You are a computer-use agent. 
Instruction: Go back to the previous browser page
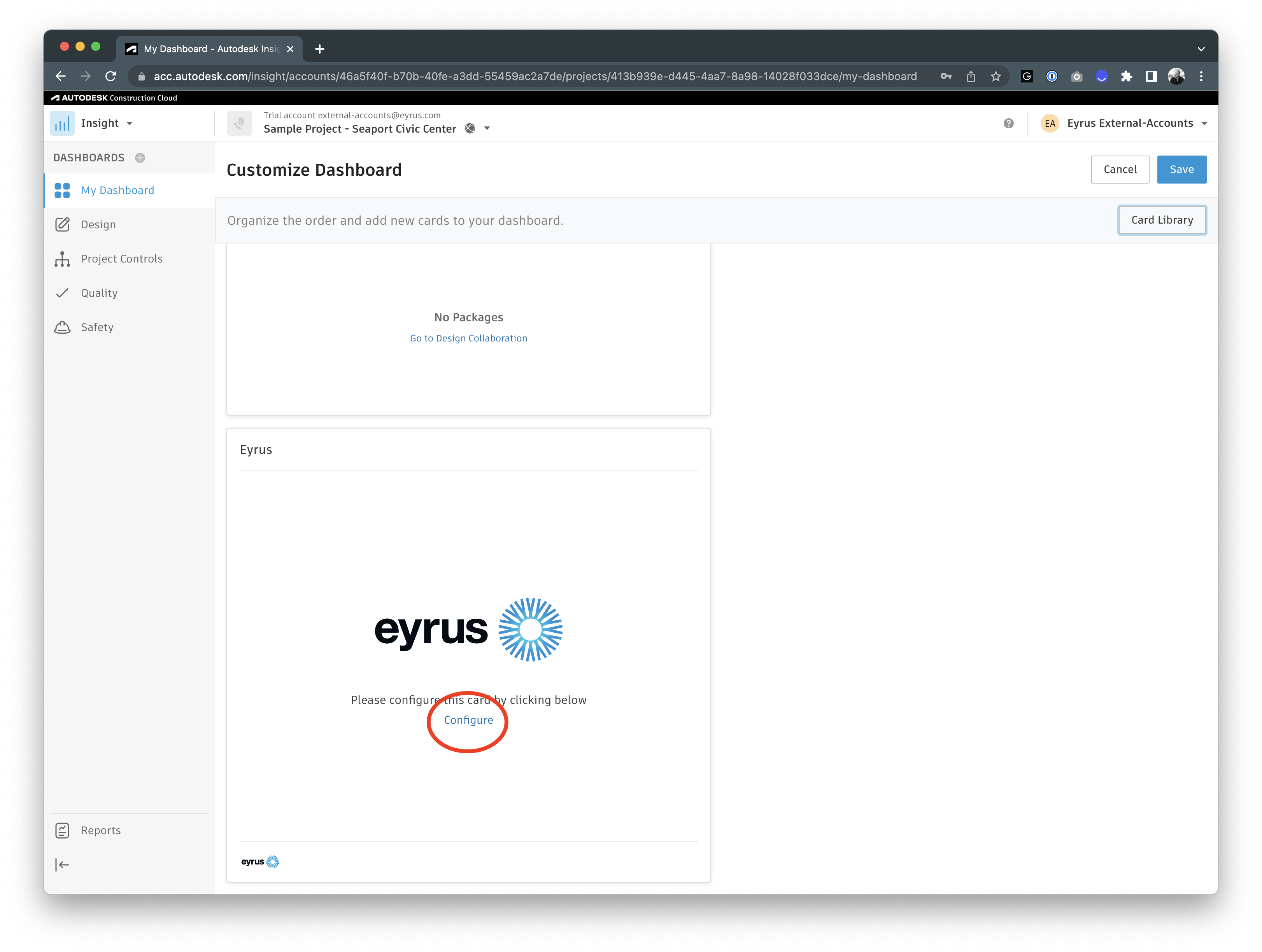60,77
